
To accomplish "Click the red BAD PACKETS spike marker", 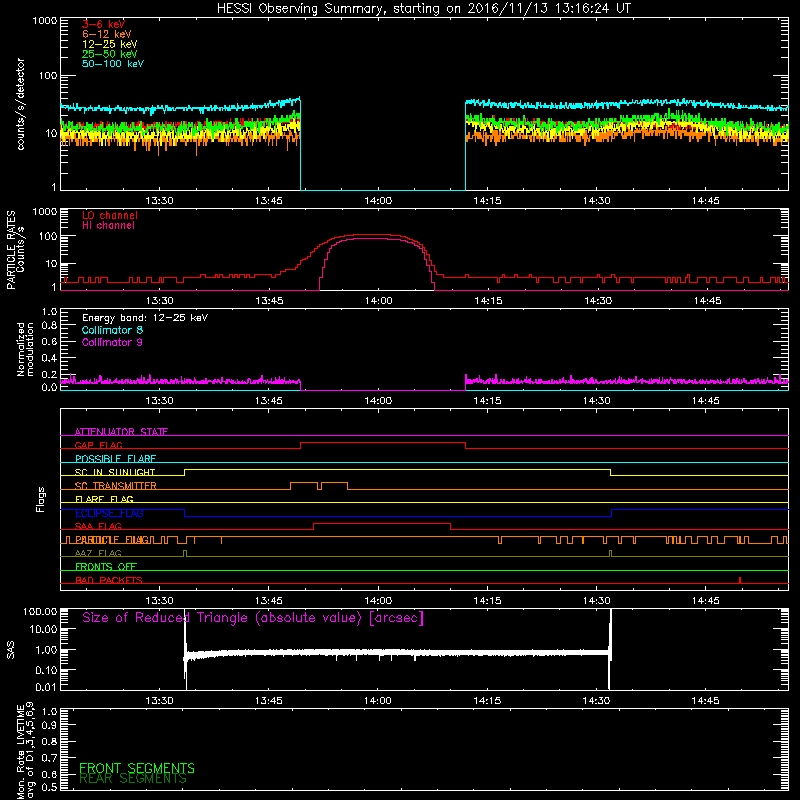I will [x=740, y=580].
